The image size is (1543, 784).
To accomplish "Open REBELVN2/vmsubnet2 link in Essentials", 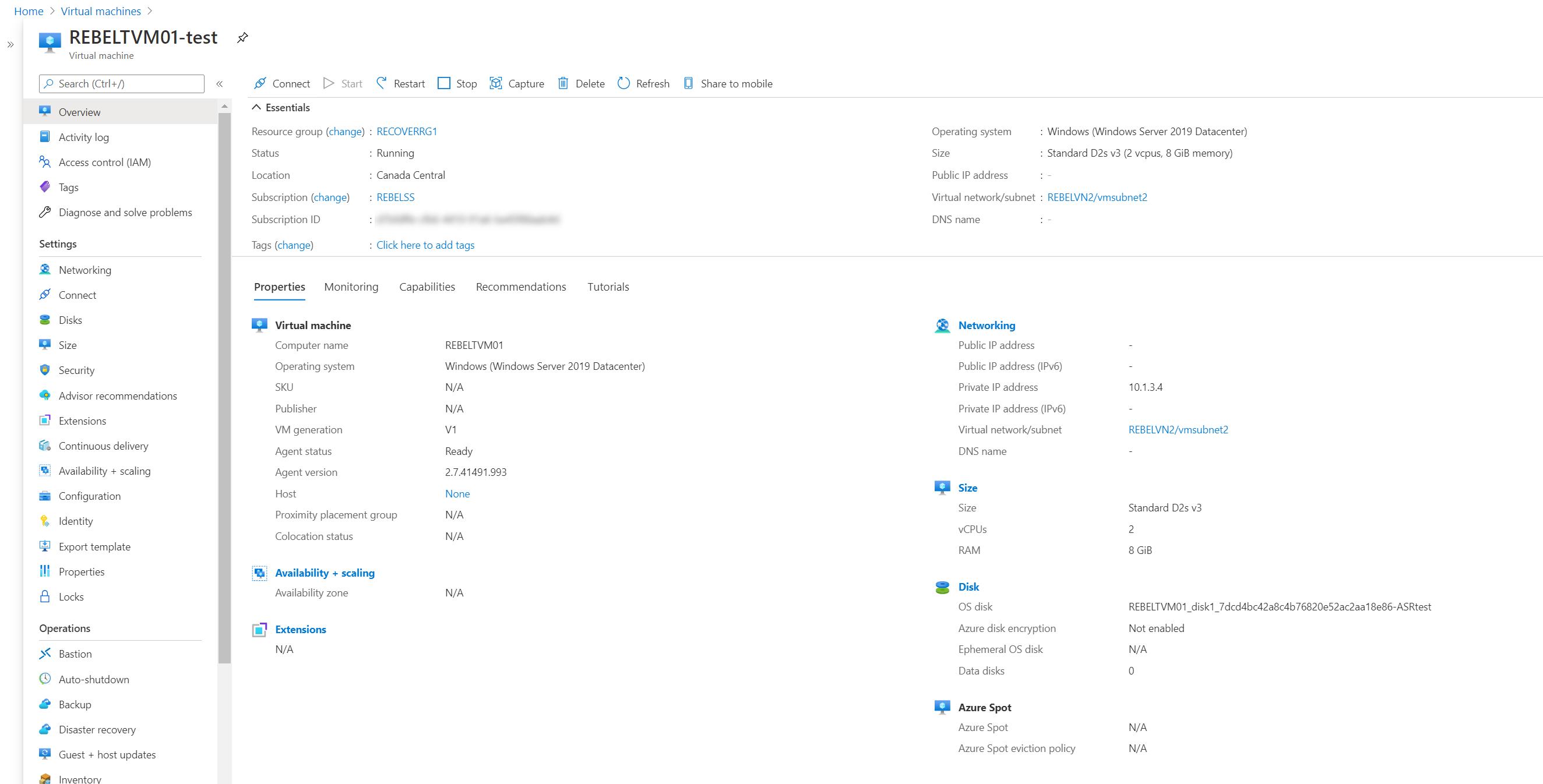I will [1097, 197].
